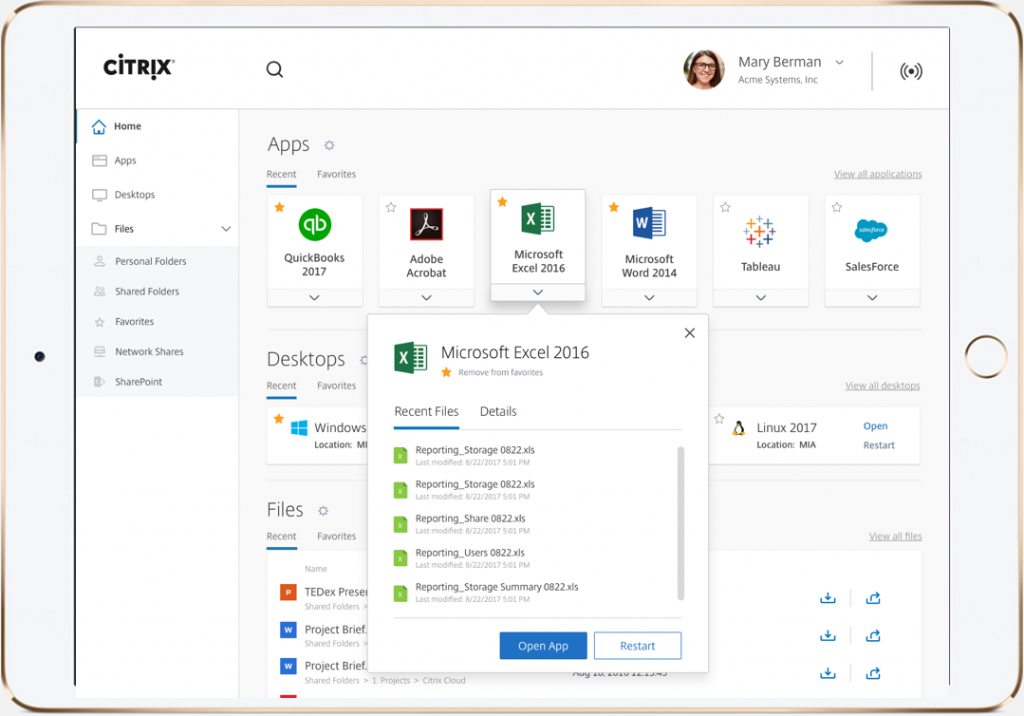Open Mary Berman account dropdown
The image size is (1024, 716).
pyautogui.click(x=839, y=62)
